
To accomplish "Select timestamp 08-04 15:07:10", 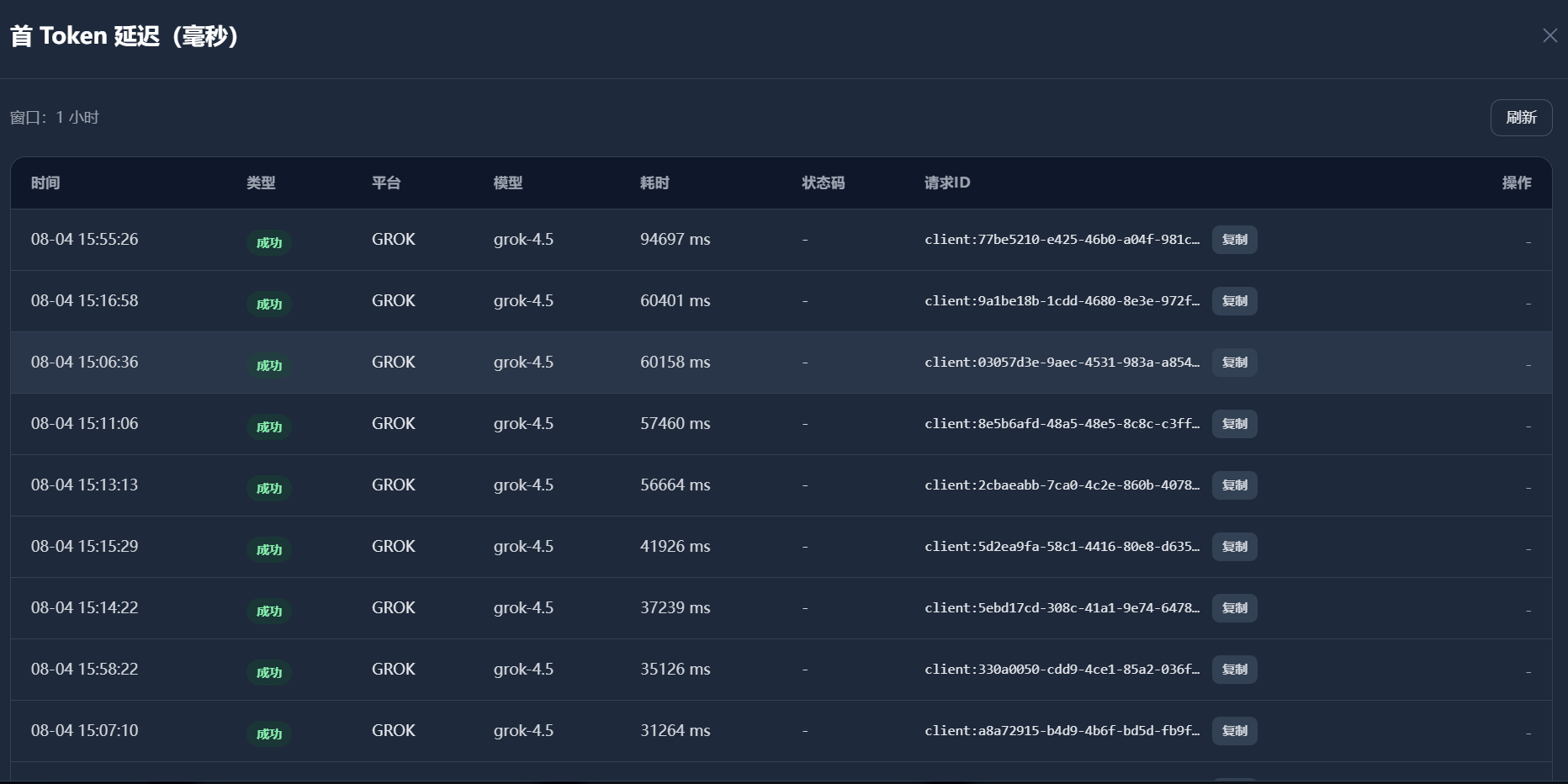I will [x=84, y=731].
